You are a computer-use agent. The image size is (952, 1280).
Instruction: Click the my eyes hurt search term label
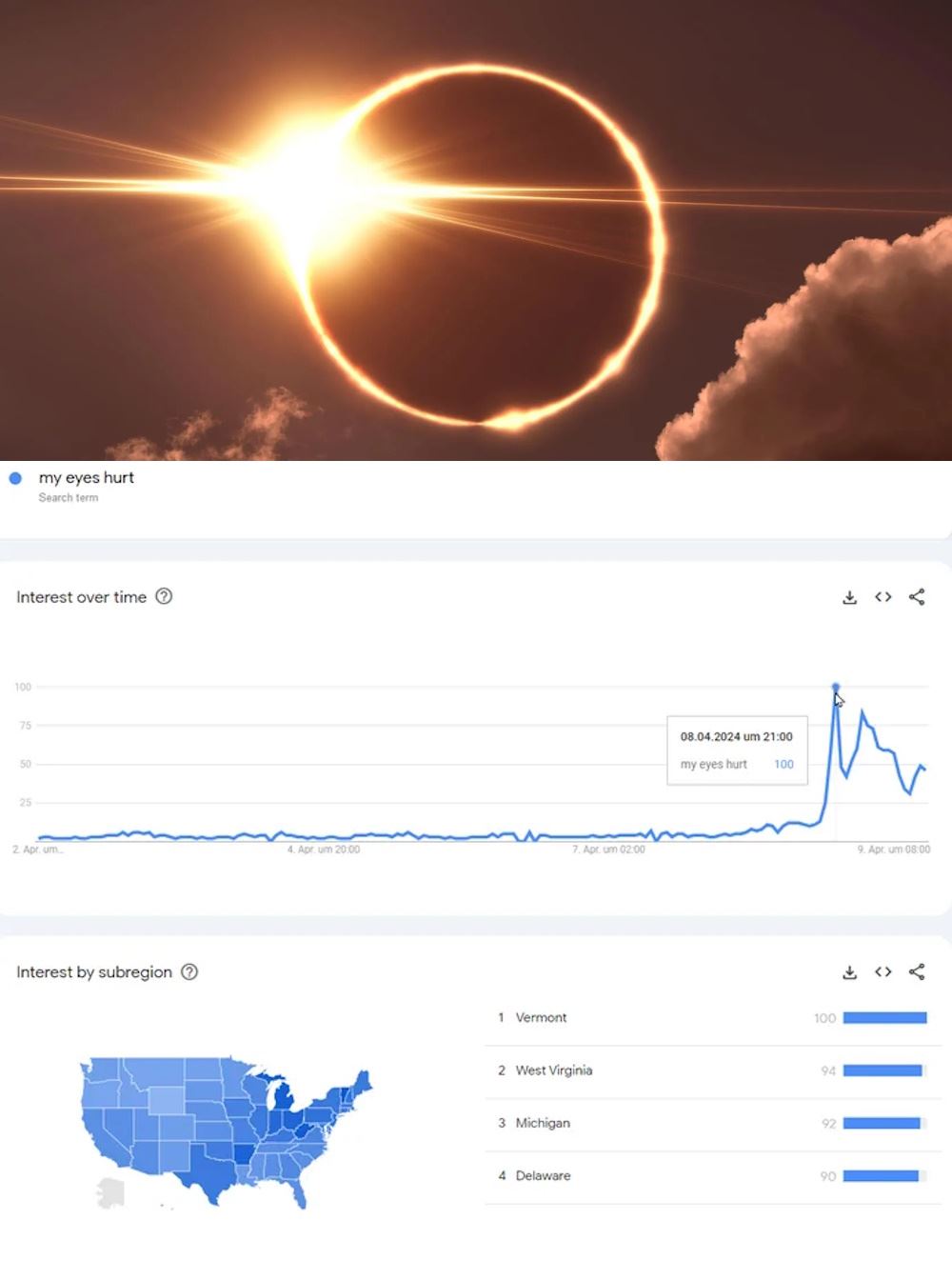85,477
